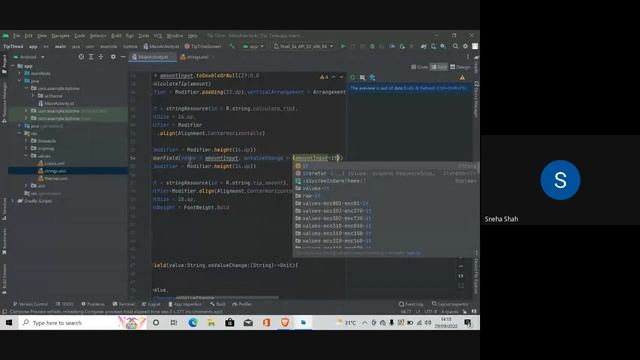Screen dimensions: 640x360
Task: Open the Build menu
Action: coord(116,36)
